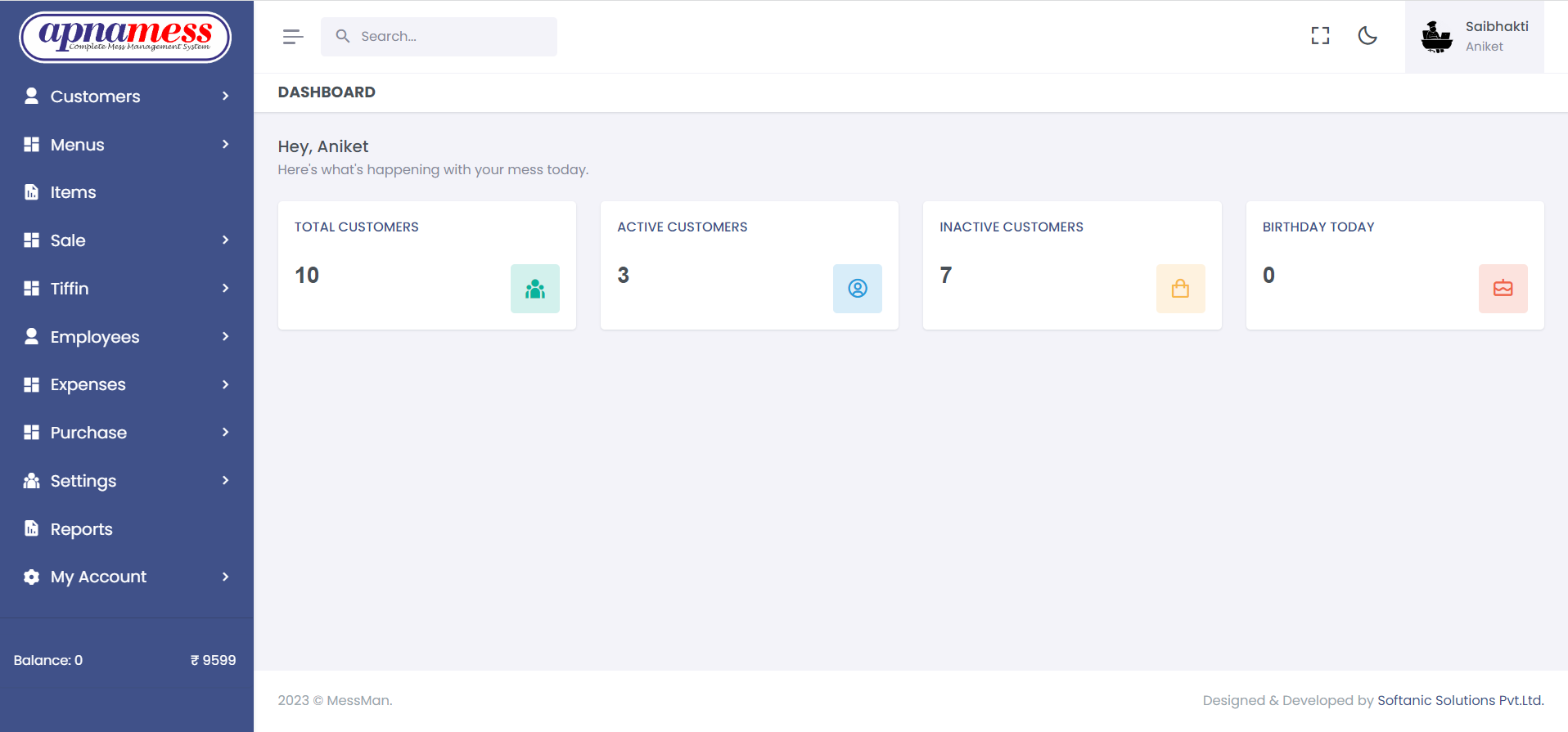Click the Customers person icon in the sidebar

(x=31, y=96)
